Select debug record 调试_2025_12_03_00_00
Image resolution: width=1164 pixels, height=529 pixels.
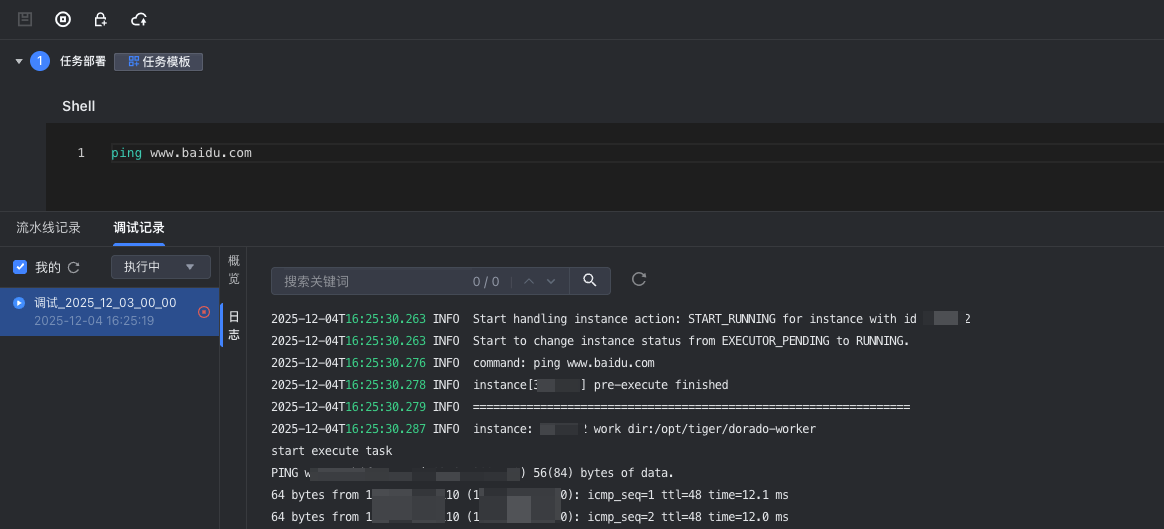click(x=105, y=311)
